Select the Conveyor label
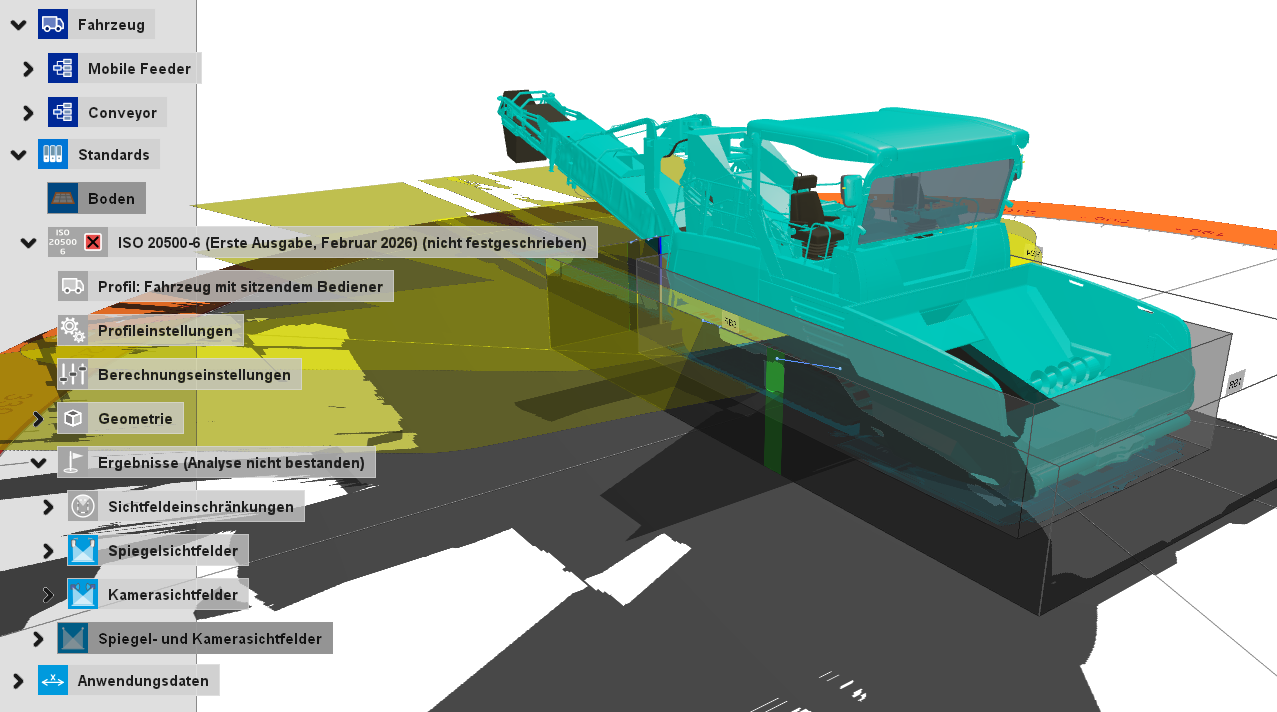This screenshot has height=712, width=1277. click(x=122, y=112)
